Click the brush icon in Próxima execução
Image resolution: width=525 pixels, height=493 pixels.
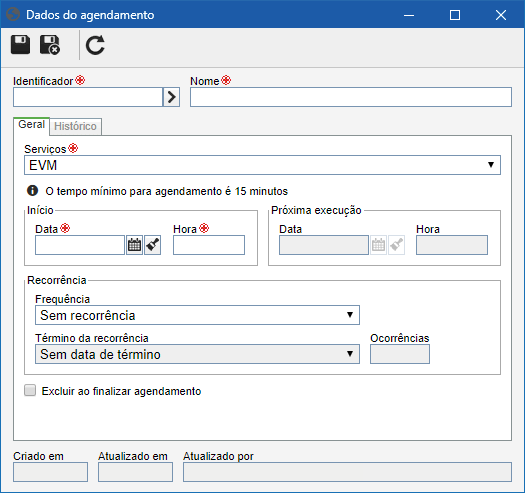396,245
